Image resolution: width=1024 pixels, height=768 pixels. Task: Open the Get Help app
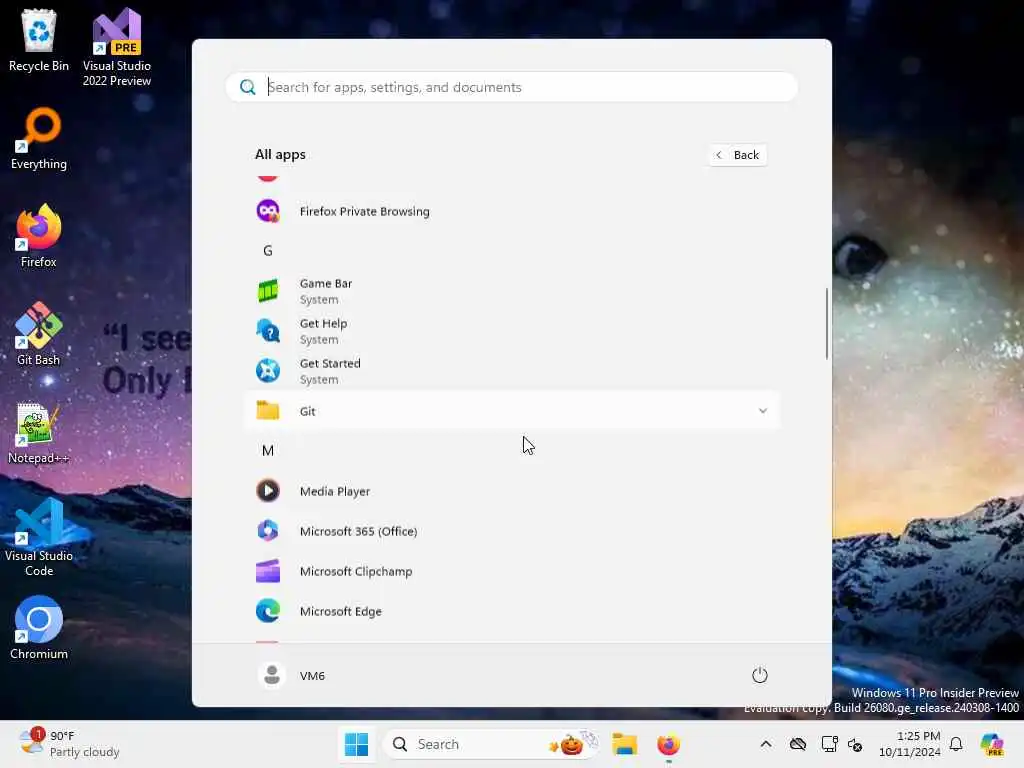click(x=511, y=331)
